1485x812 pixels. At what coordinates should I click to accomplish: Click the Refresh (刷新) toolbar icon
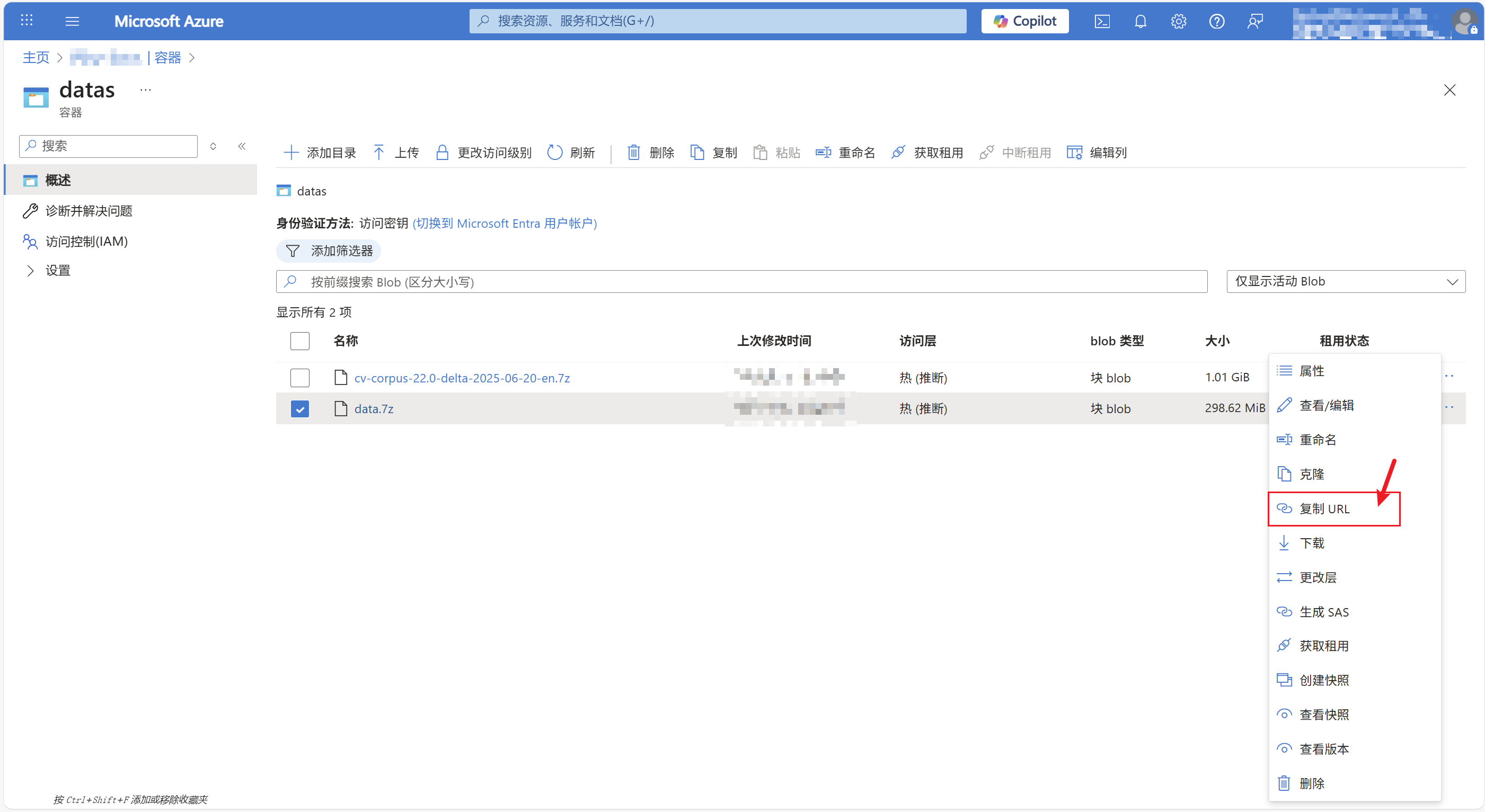point(554,153)
